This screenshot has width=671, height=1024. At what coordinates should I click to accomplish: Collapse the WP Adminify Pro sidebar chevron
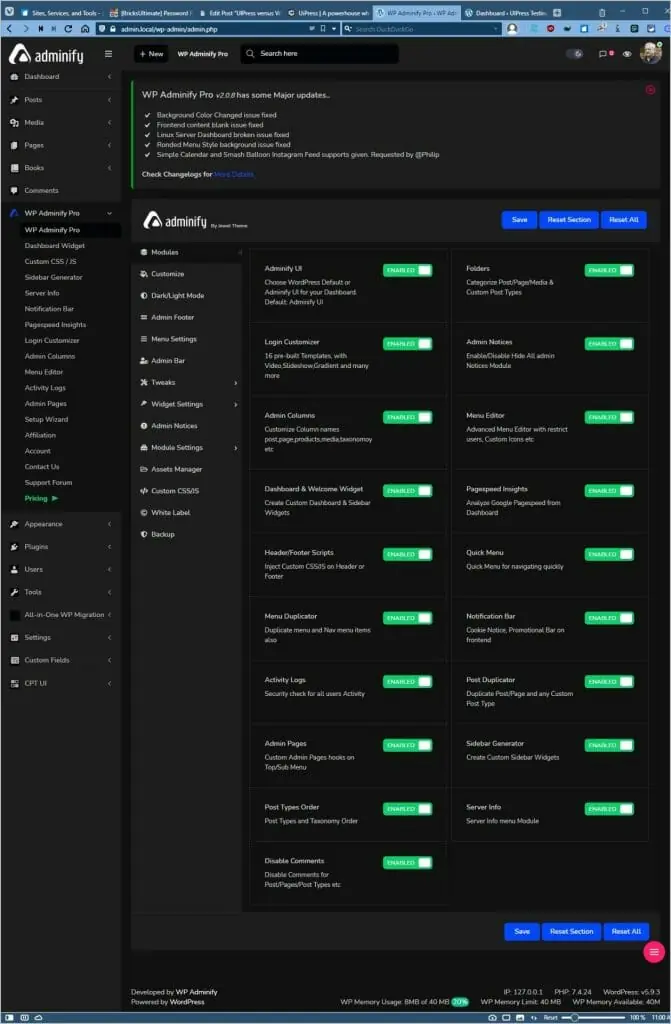point(109,214)
